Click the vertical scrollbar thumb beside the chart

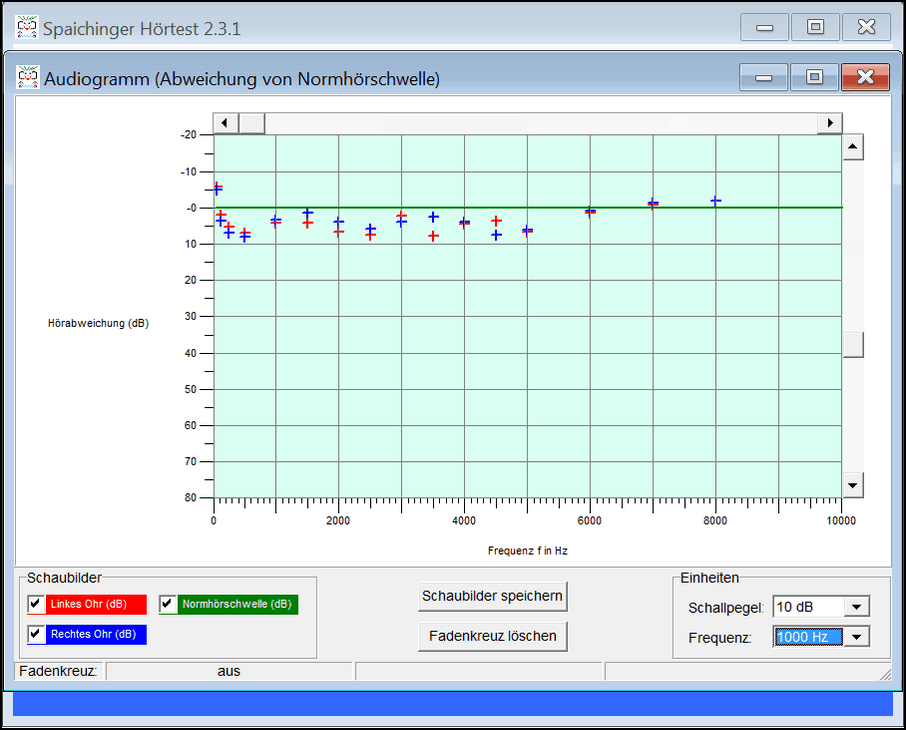point(852,345)
